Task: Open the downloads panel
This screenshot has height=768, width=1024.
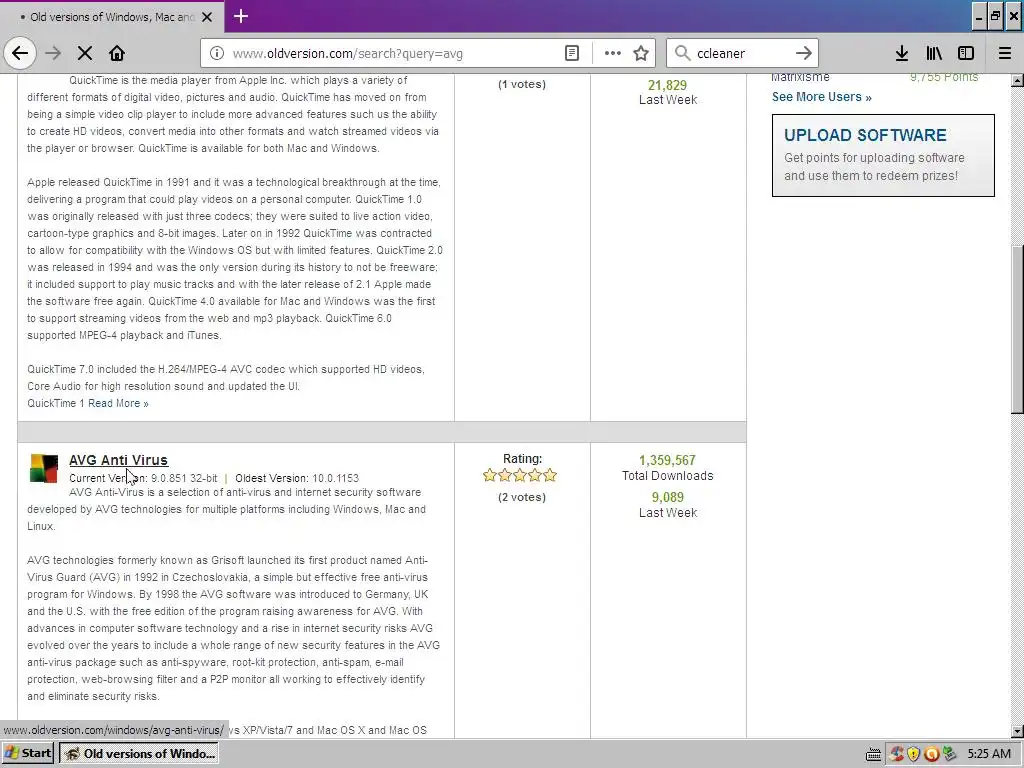Action: 901,53
